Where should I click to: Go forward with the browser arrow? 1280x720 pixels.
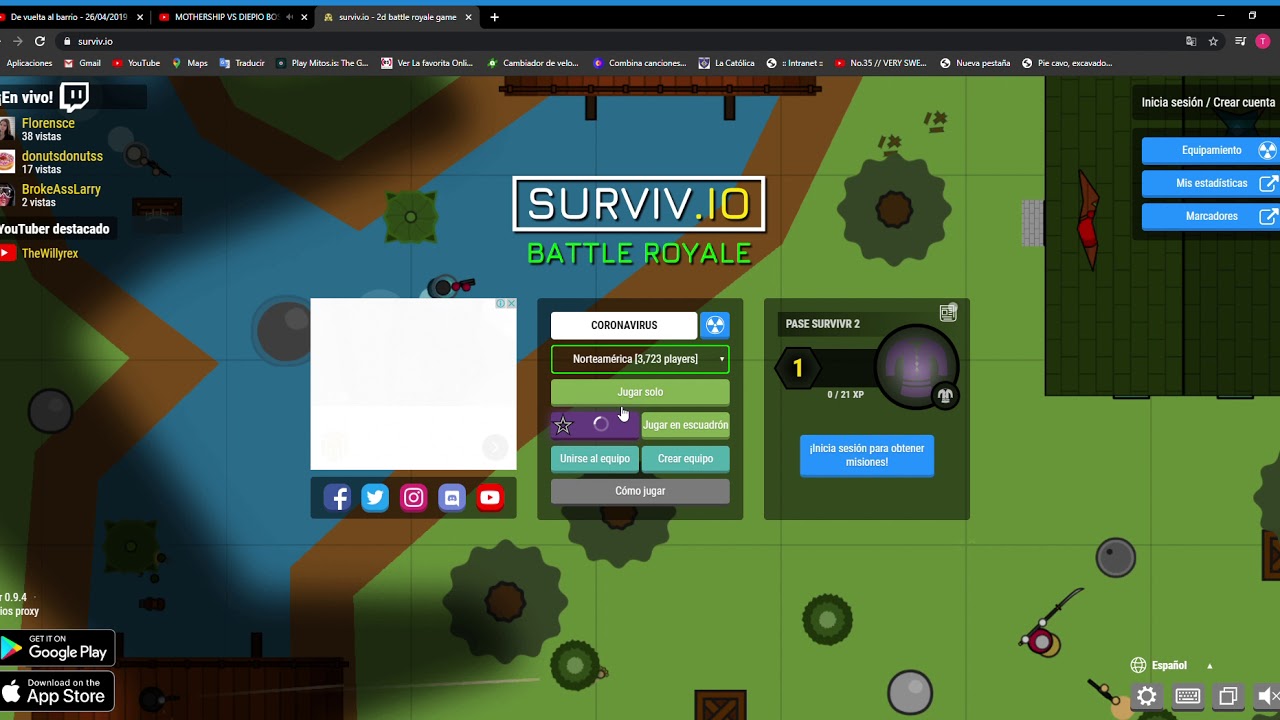point(17,41)
